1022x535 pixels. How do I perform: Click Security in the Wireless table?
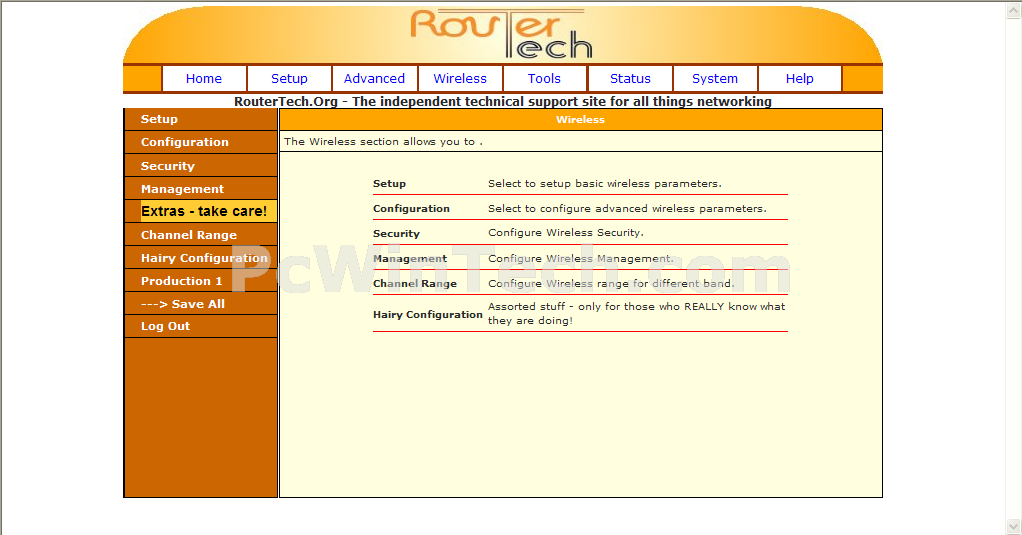[x=396, y=233]
